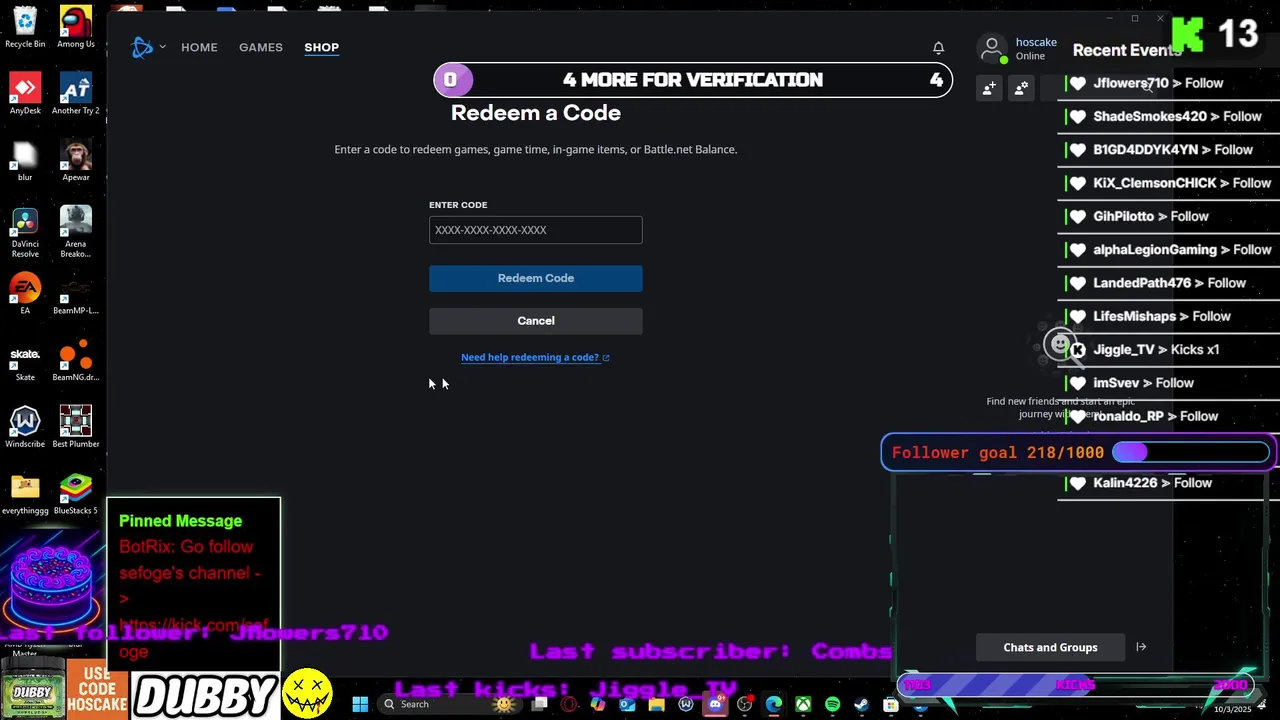Open Task View in taskbar

pos(539,704)
